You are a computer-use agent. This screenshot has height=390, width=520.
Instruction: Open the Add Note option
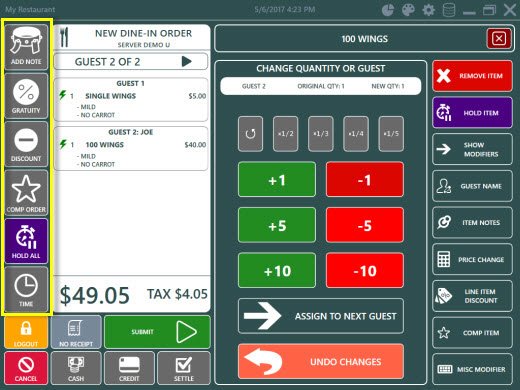pyautogui.click(x=26, y=46)
